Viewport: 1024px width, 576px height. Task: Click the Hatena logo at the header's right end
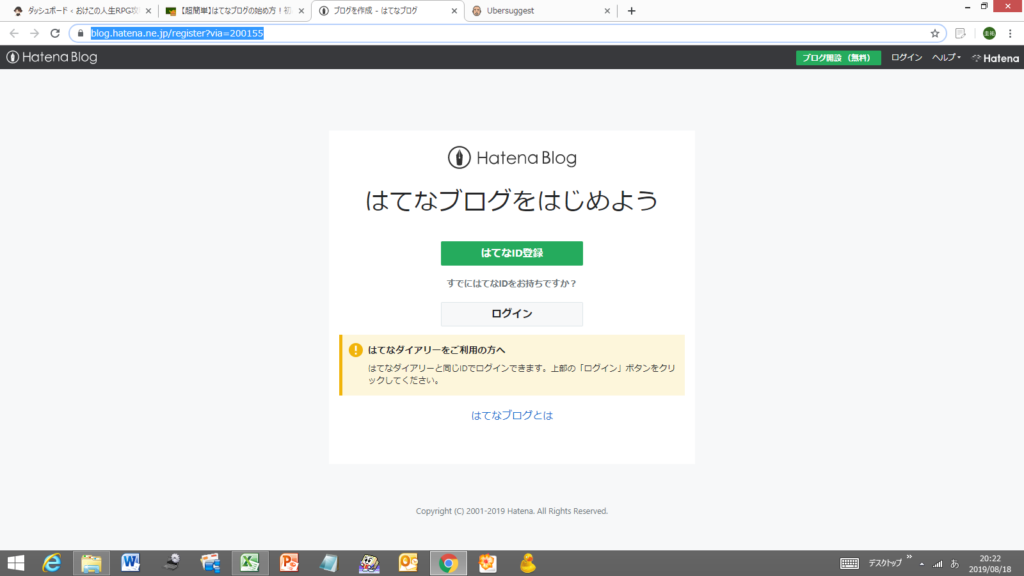pyautogui.click(x=995, y=58)
